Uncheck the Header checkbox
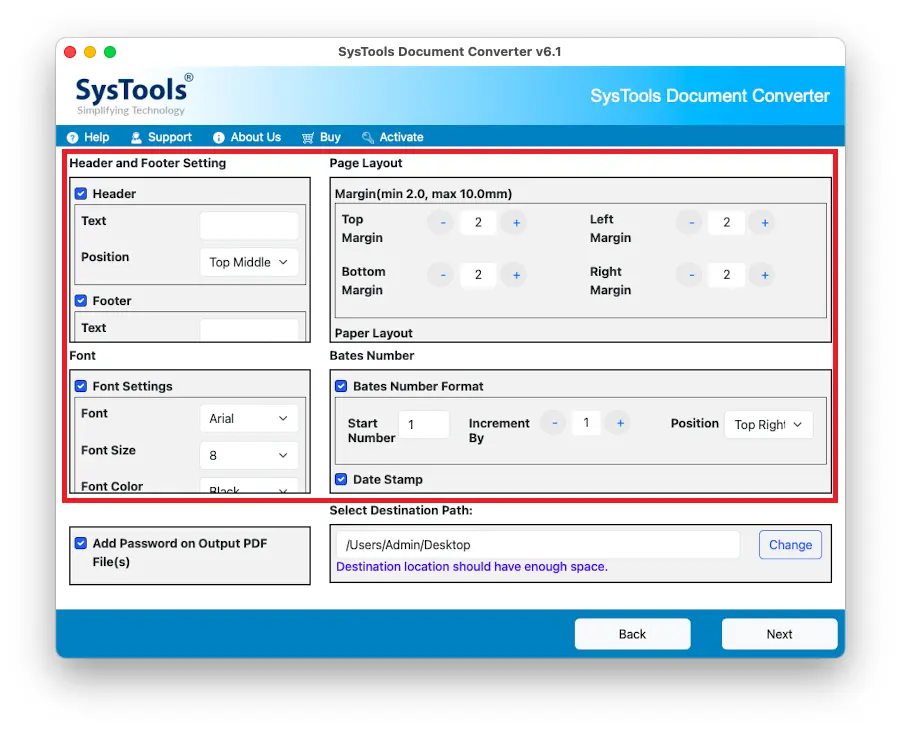Screen dimensions: 901x732 (81, 194)
